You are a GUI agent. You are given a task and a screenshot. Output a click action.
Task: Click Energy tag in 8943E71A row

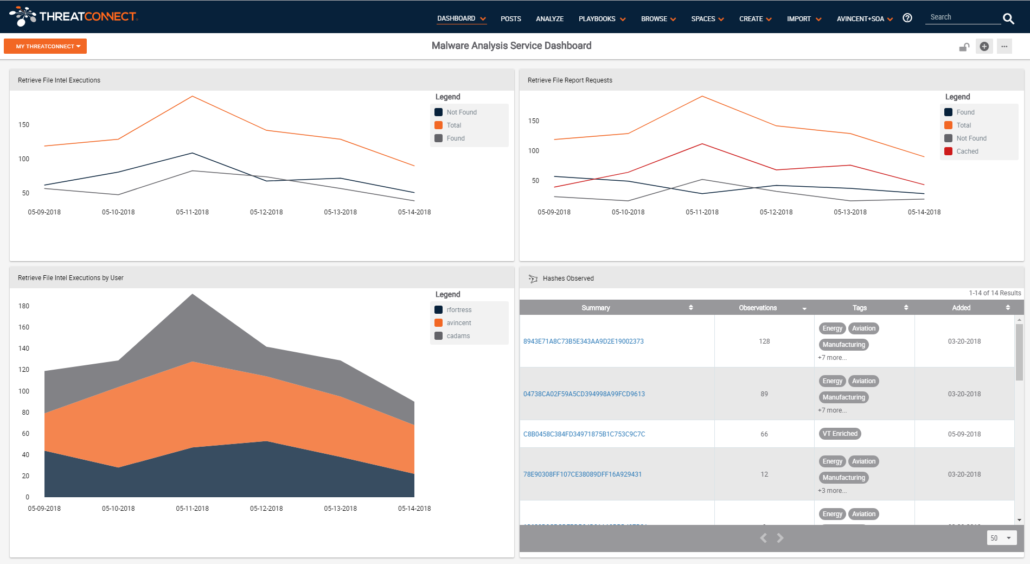(832, 328)
